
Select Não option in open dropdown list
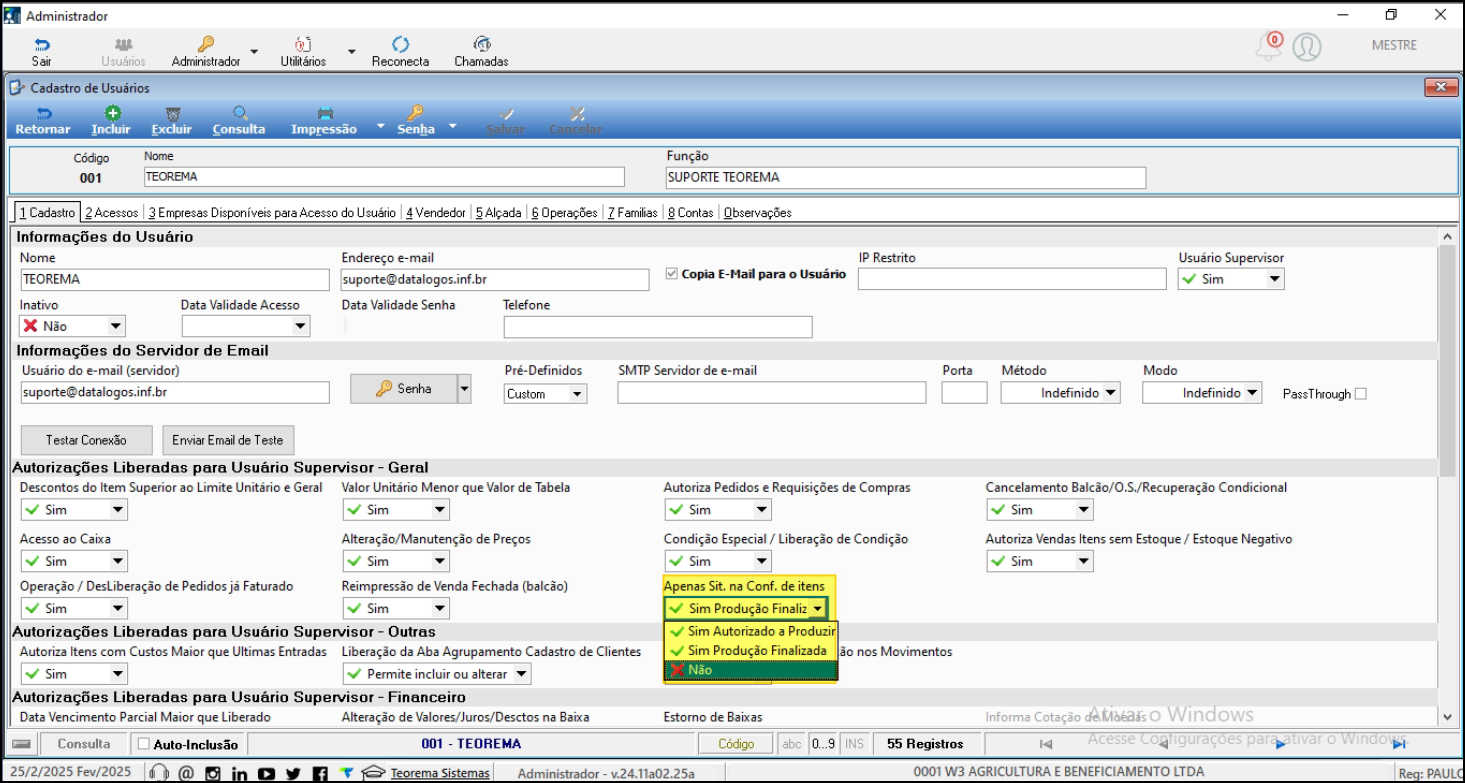[x=751, y=670]
